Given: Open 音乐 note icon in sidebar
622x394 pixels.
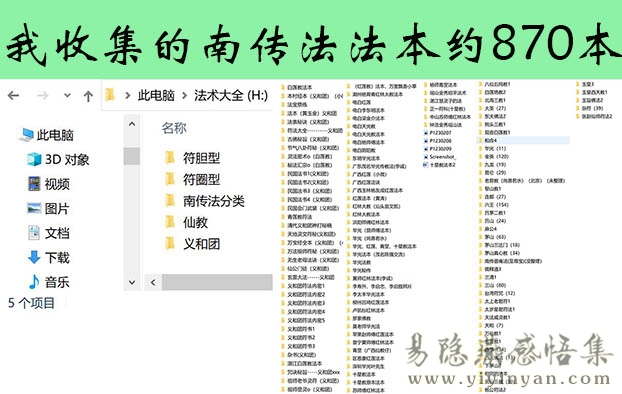Looking at the screenshot, I should pyautogui.click(x=34, y=282).
